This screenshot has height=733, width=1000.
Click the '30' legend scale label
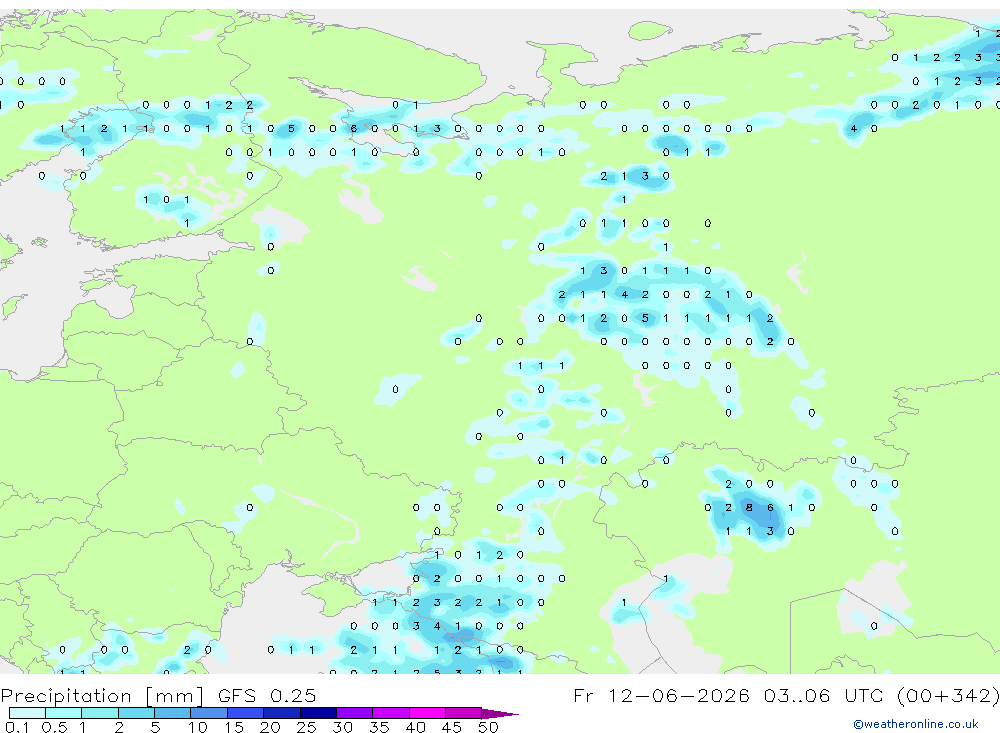coord(342,727)
